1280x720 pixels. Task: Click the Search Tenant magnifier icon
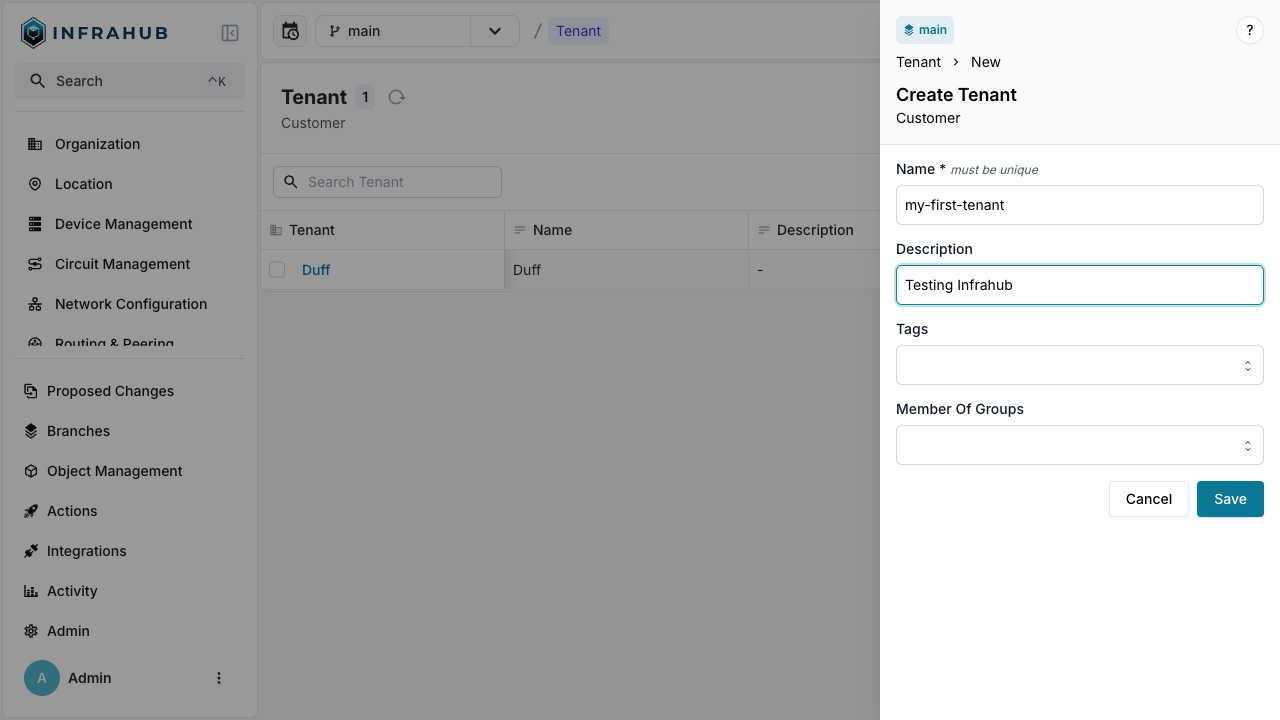coord(291,182)
